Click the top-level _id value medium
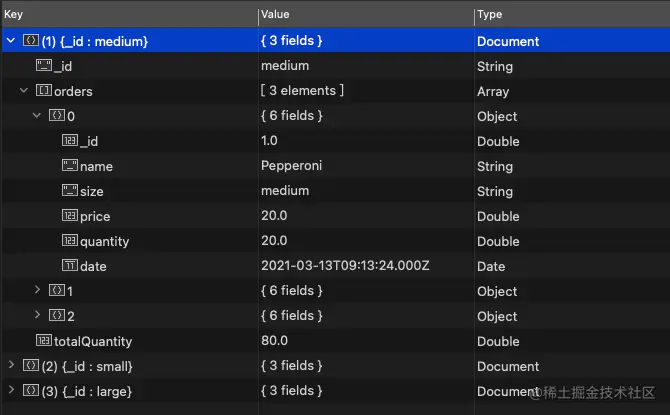Image resolution: width=670 pixels, height=415 pixels. [x=285, y=65]
